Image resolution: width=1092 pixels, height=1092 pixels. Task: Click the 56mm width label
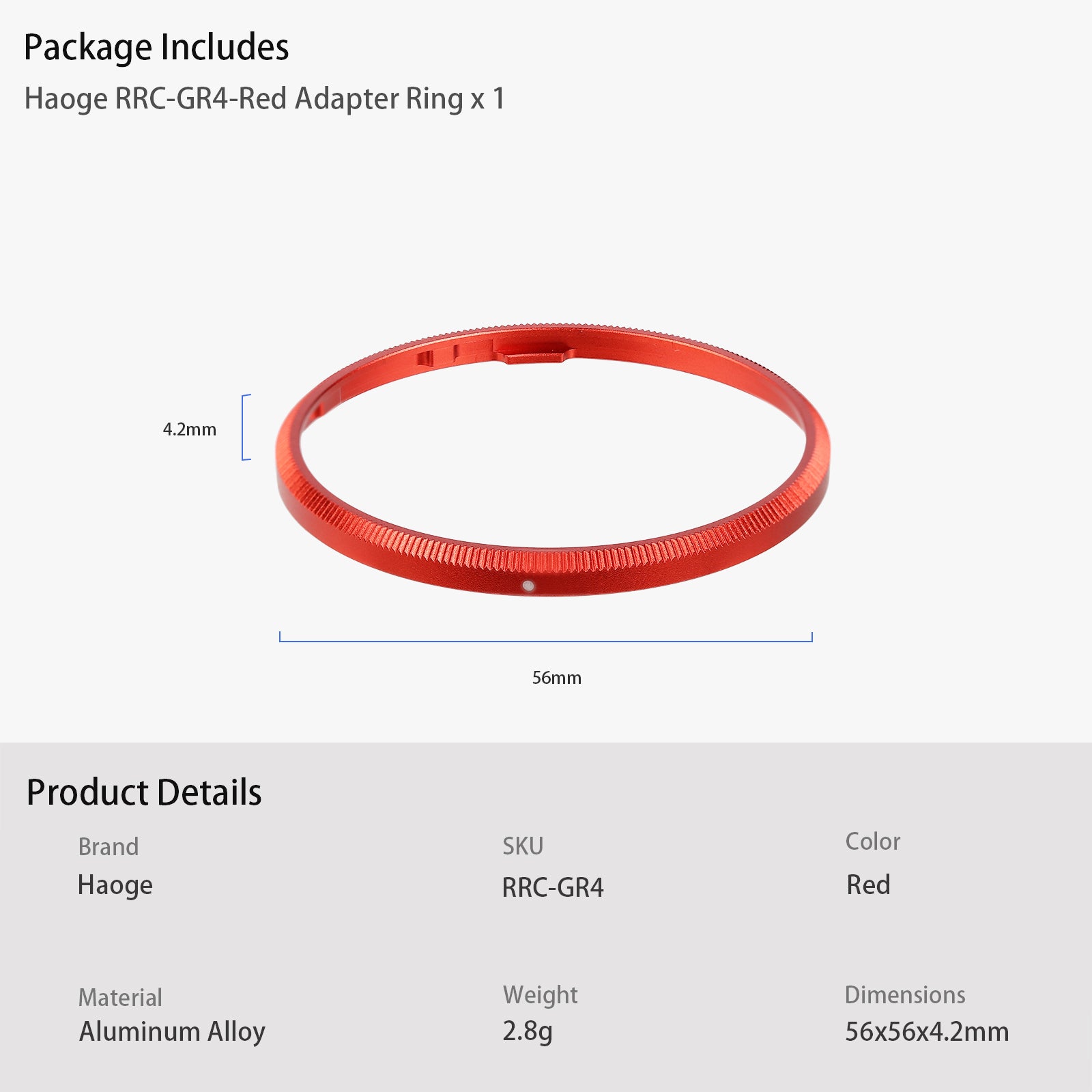(556, 678)
